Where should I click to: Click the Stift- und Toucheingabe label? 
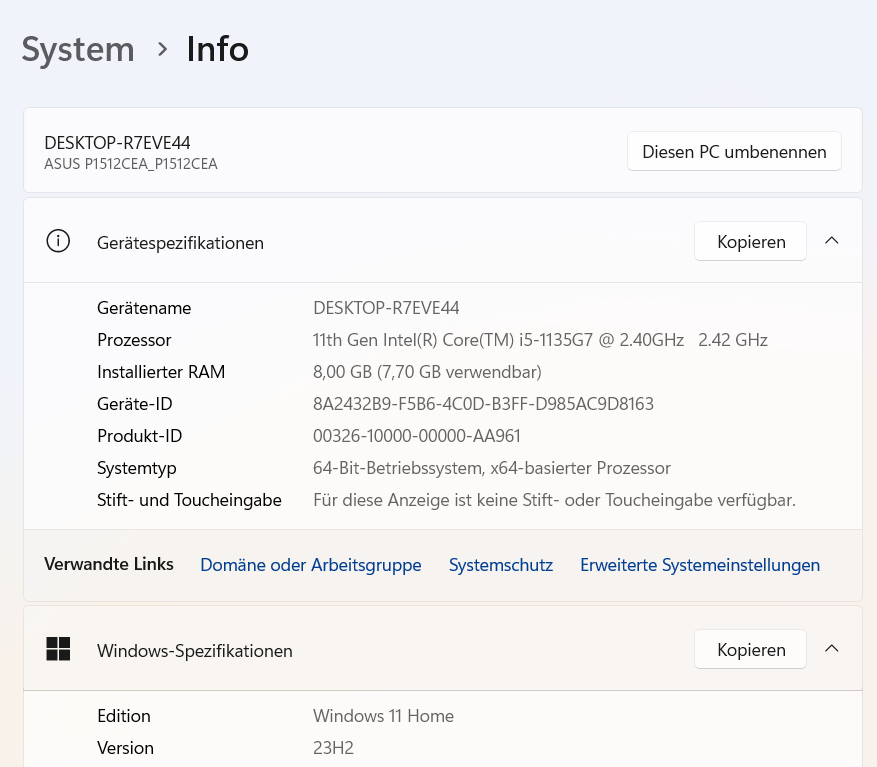click(x=189, y=500)
